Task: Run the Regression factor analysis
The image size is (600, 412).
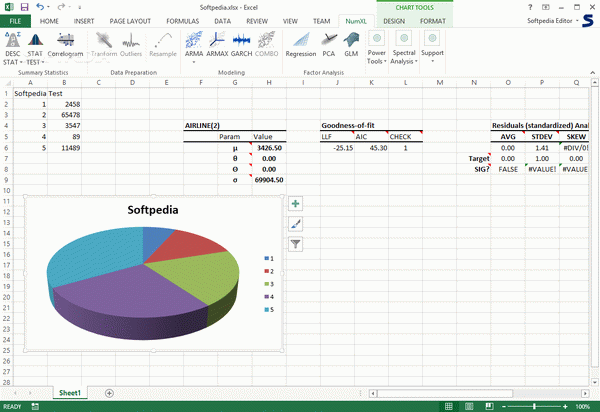Action: [x=301, y=45]
